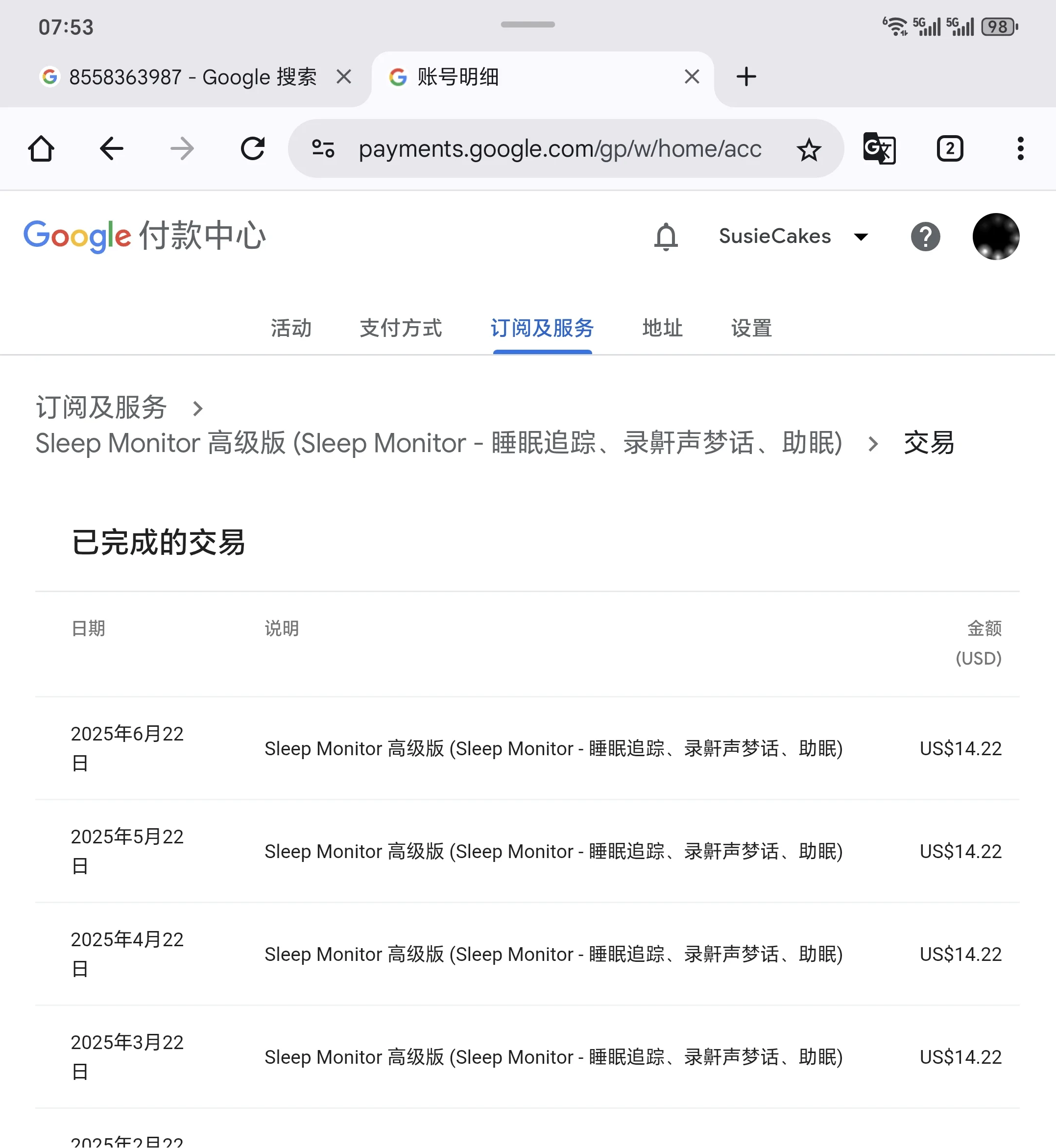Reload the page with refresh icon
The height and width of the screenshot is (1148, 1056).
click(x=253, y=148)
